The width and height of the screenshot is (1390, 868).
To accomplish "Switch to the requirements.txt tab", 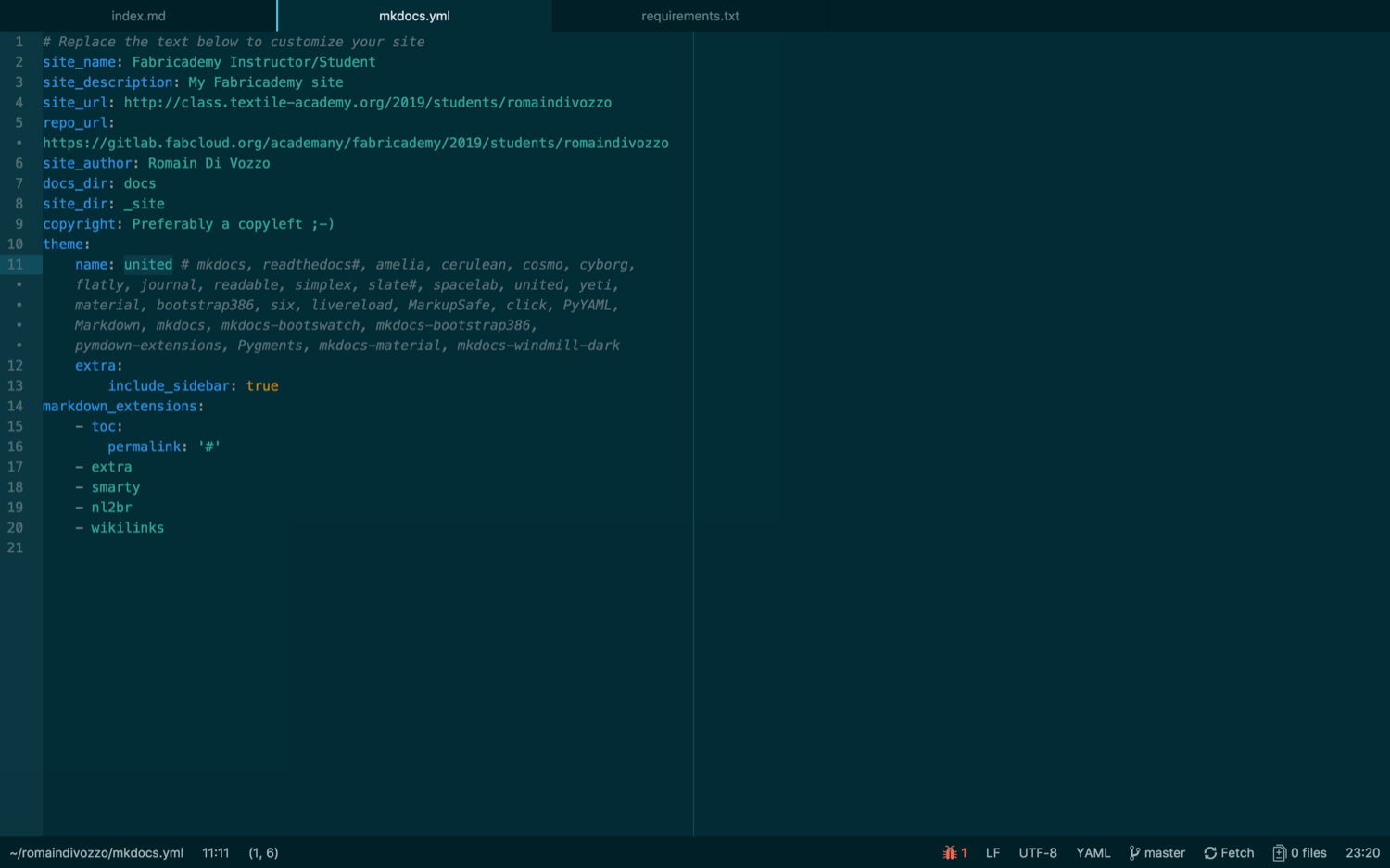I will [x=690, y=16].
